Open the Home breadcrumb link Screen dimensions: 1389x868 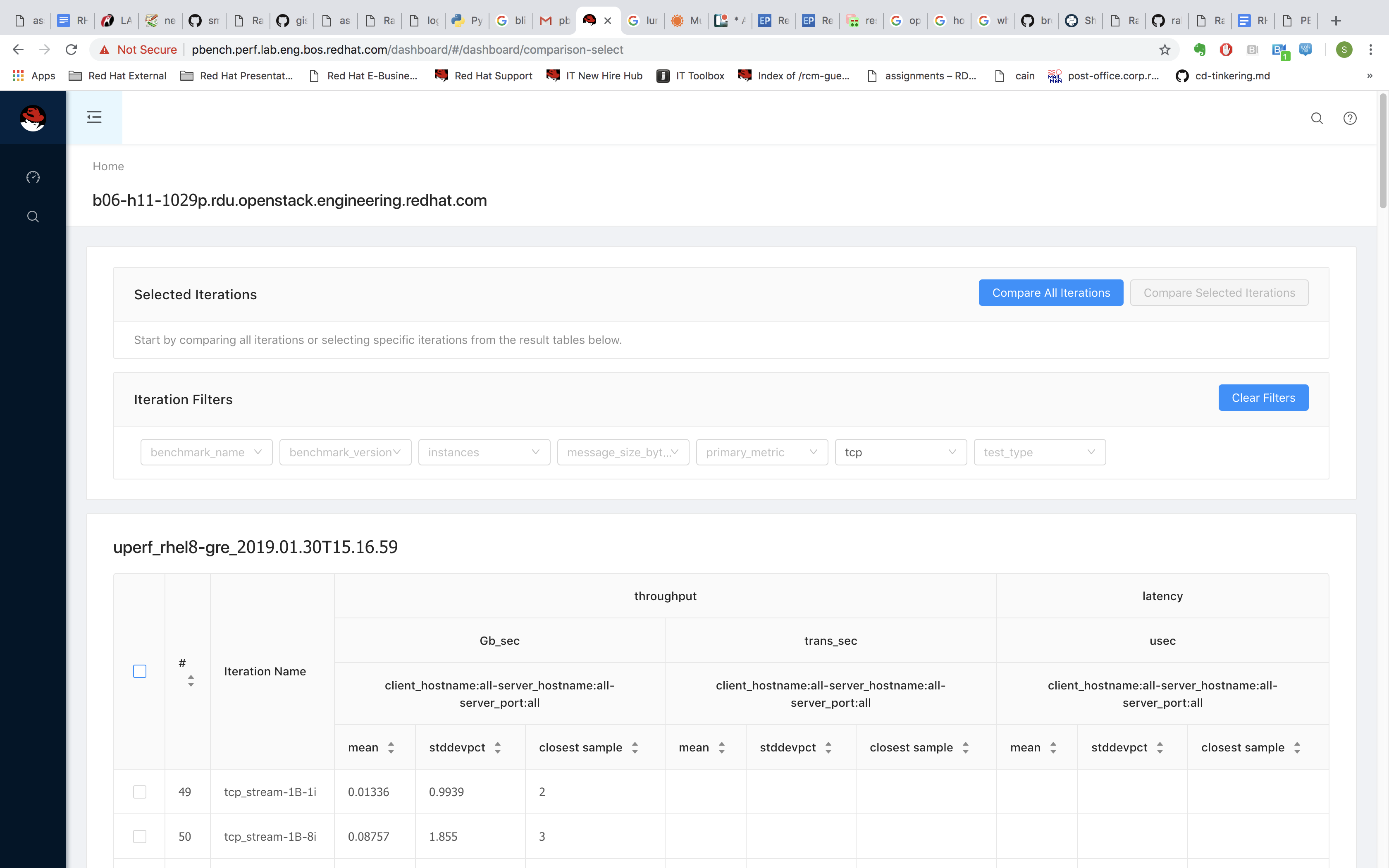tap(108, 166)
